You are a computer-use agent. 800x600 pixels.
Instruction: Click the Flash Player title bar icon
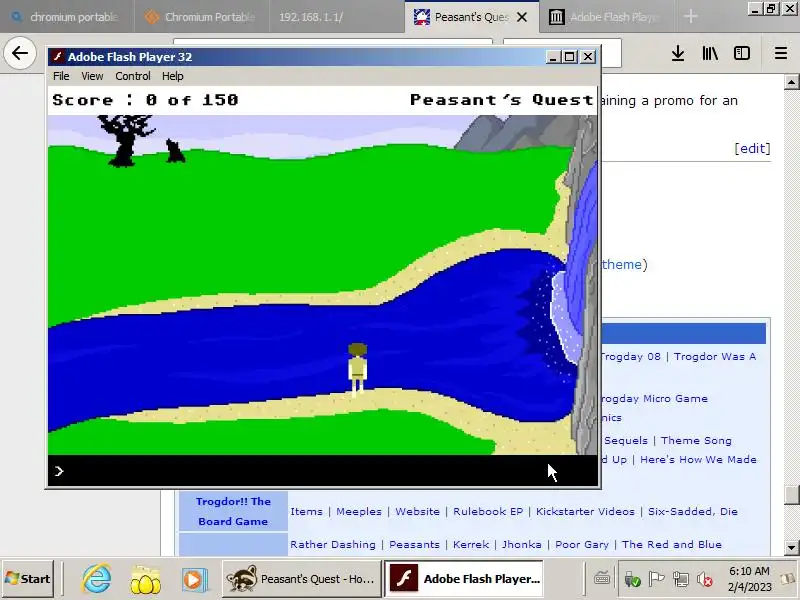point(58,57)
